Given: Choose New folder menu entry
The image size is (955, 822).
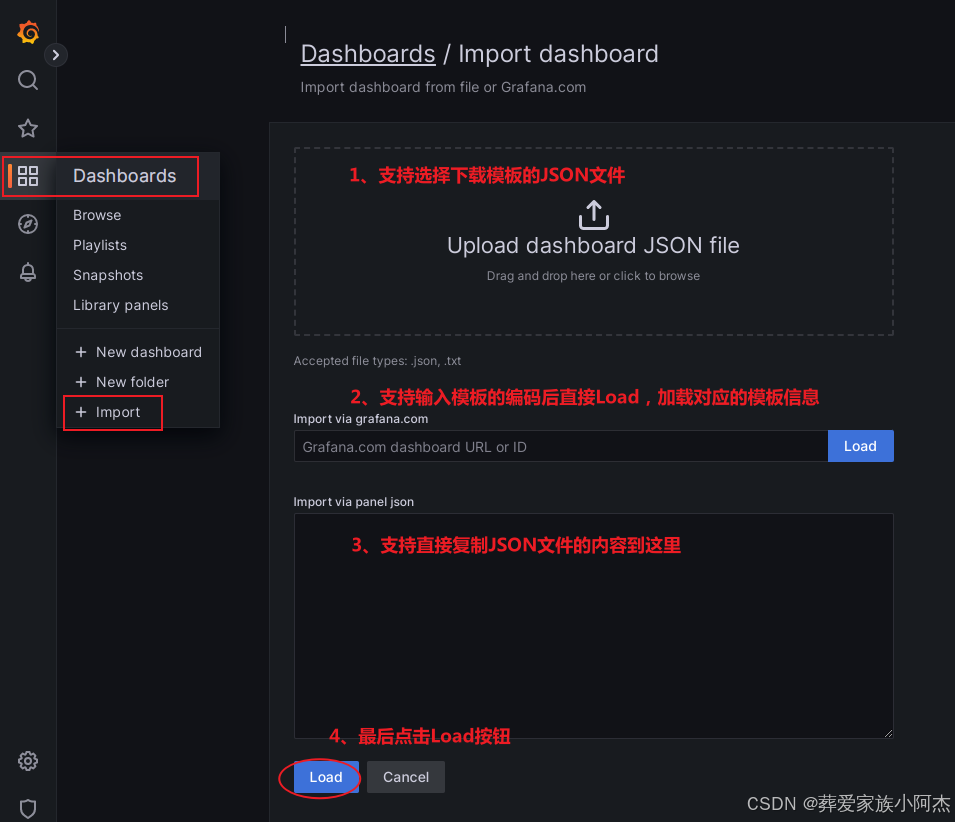Looking at the screenshot, I should coord(122,382).
